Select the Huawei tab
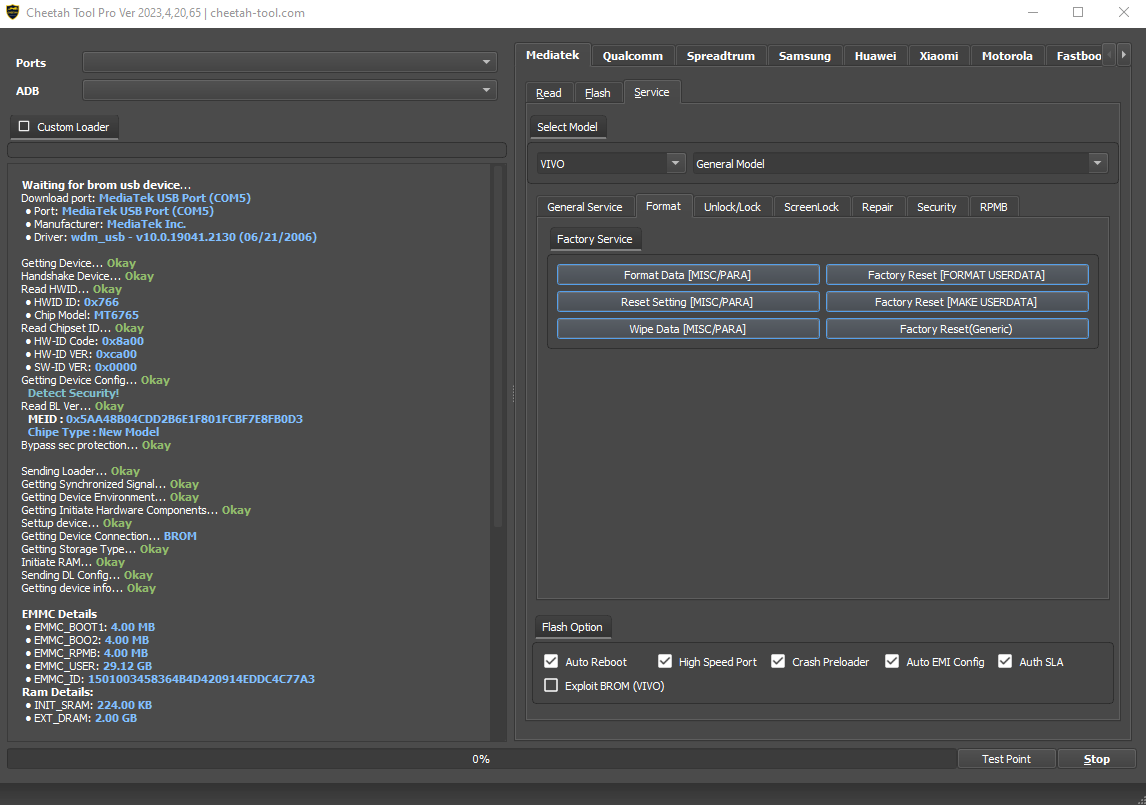 [875, 56]
